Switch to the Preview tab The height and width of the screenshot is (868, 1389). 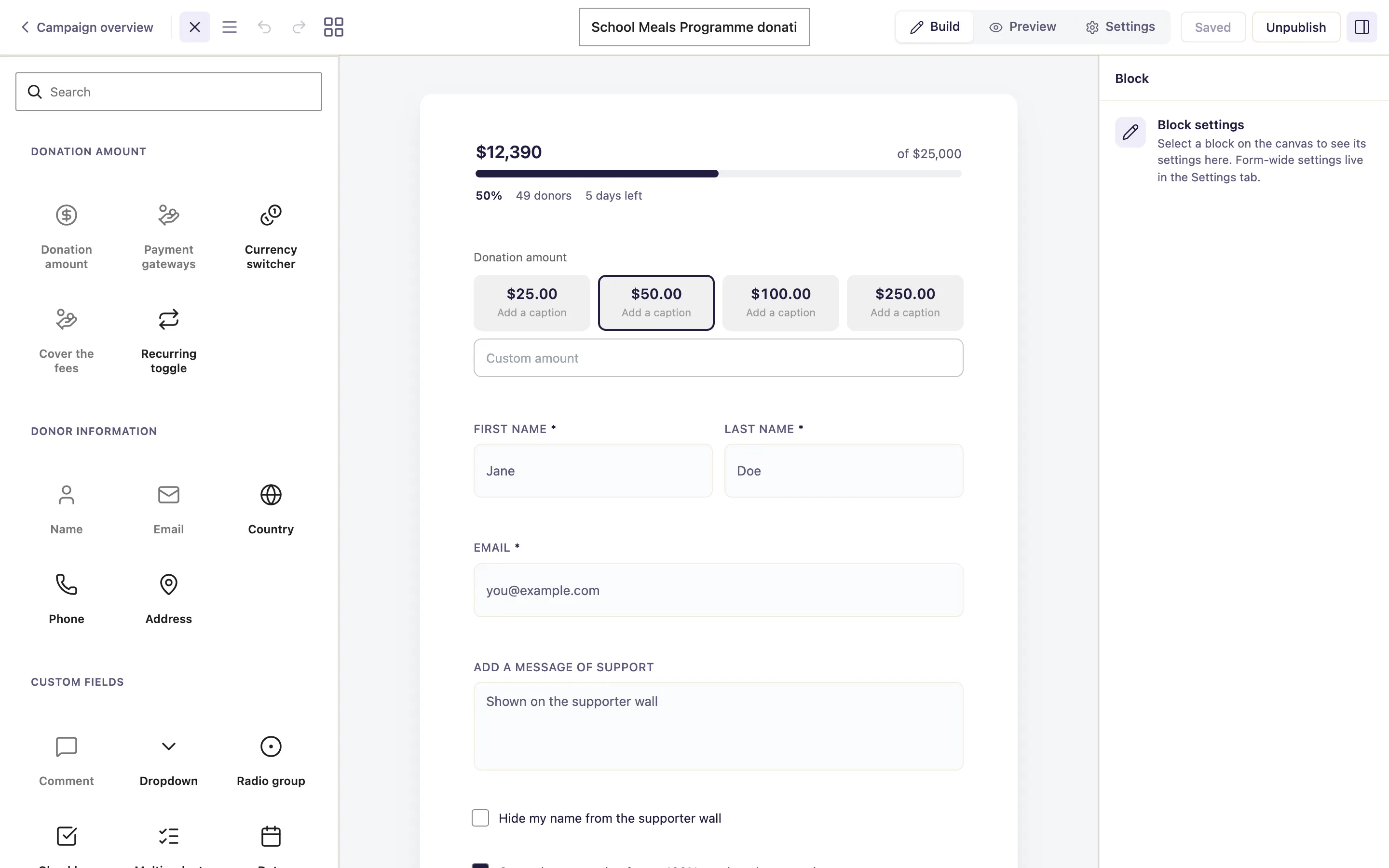[x=1023, y=27]
